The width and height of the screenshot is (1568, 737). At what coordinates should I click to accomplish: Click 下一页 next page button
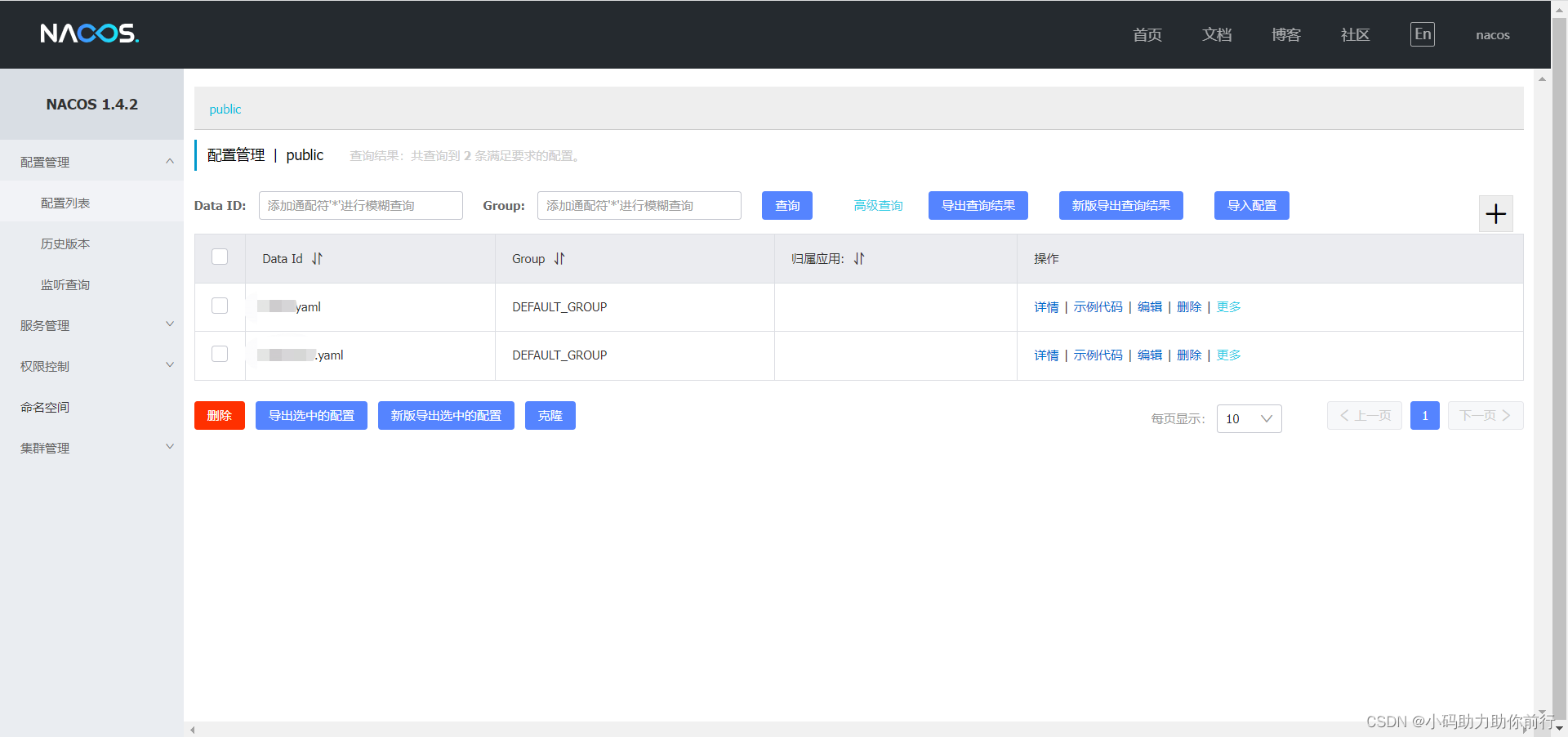pos(1486,416)
